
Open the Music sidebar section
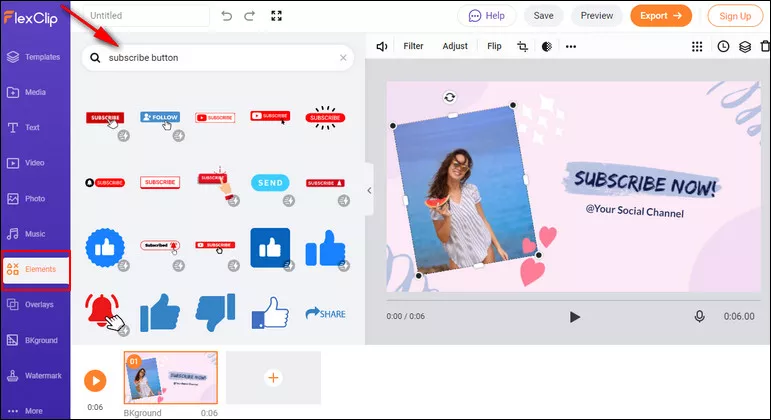[x=26, y=234]
